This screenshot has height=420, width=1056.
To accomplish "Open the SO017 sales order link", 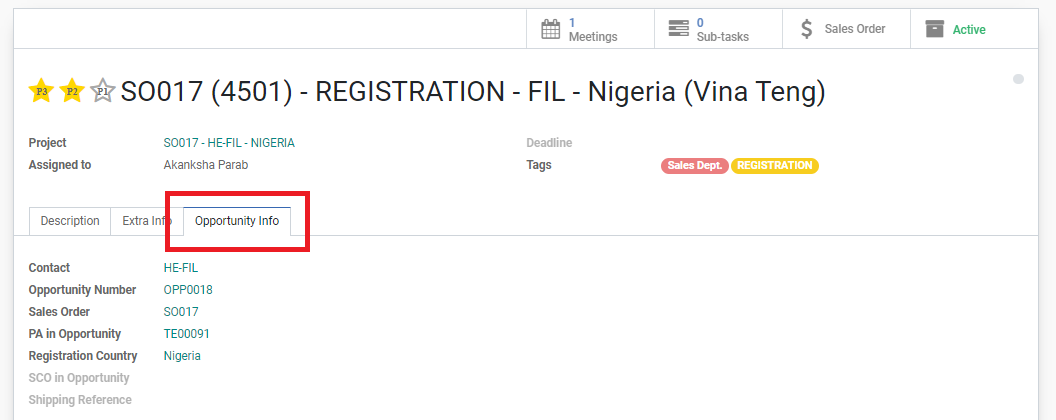I will click(x=181, y=312).
